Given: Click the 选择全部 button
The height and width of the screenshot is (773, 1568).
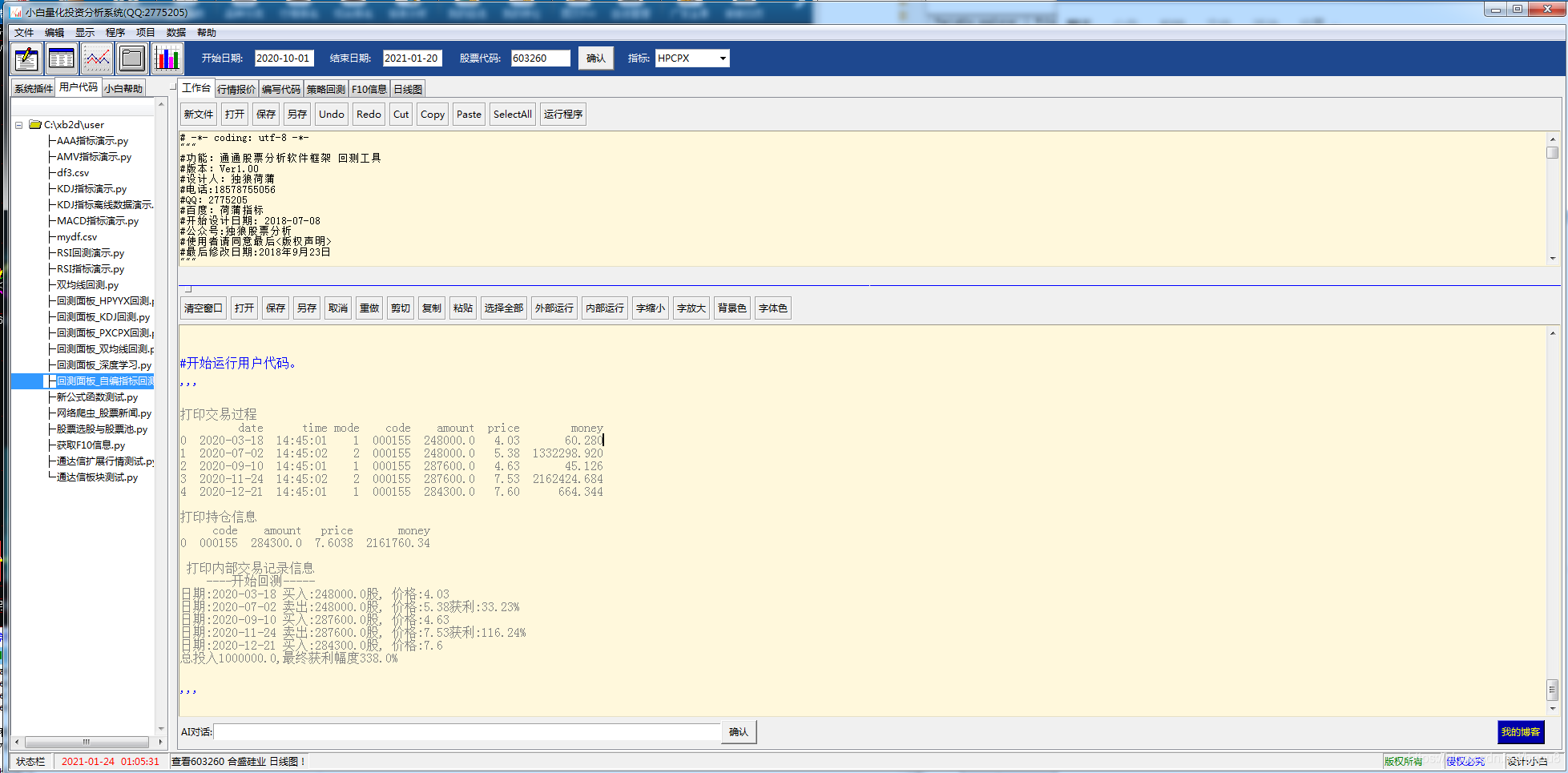Looking at the screenshot, I should pyautogui.click(x=504, y=308).
